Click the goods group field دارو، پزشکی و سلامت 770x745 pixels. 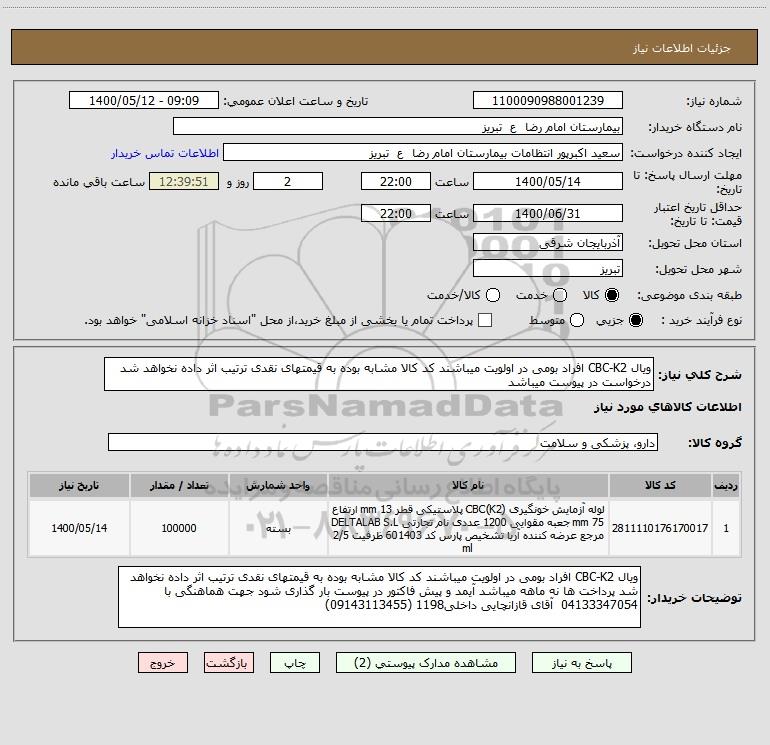point(383,442)
